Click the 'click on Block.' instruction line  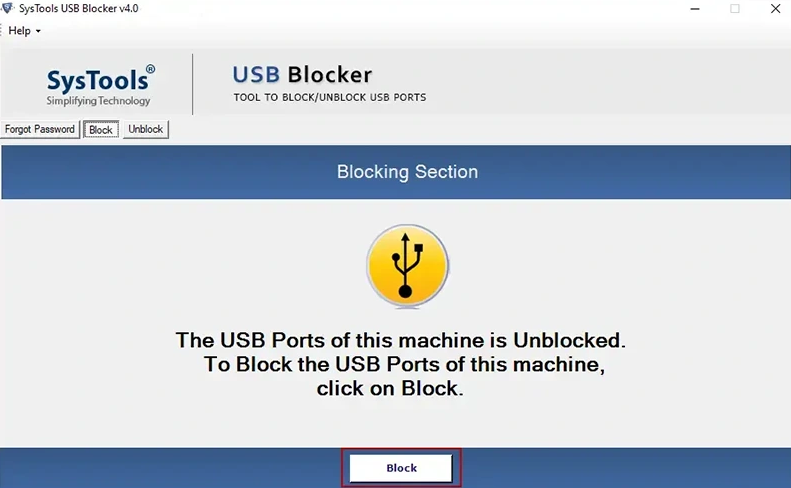[390, 389]
